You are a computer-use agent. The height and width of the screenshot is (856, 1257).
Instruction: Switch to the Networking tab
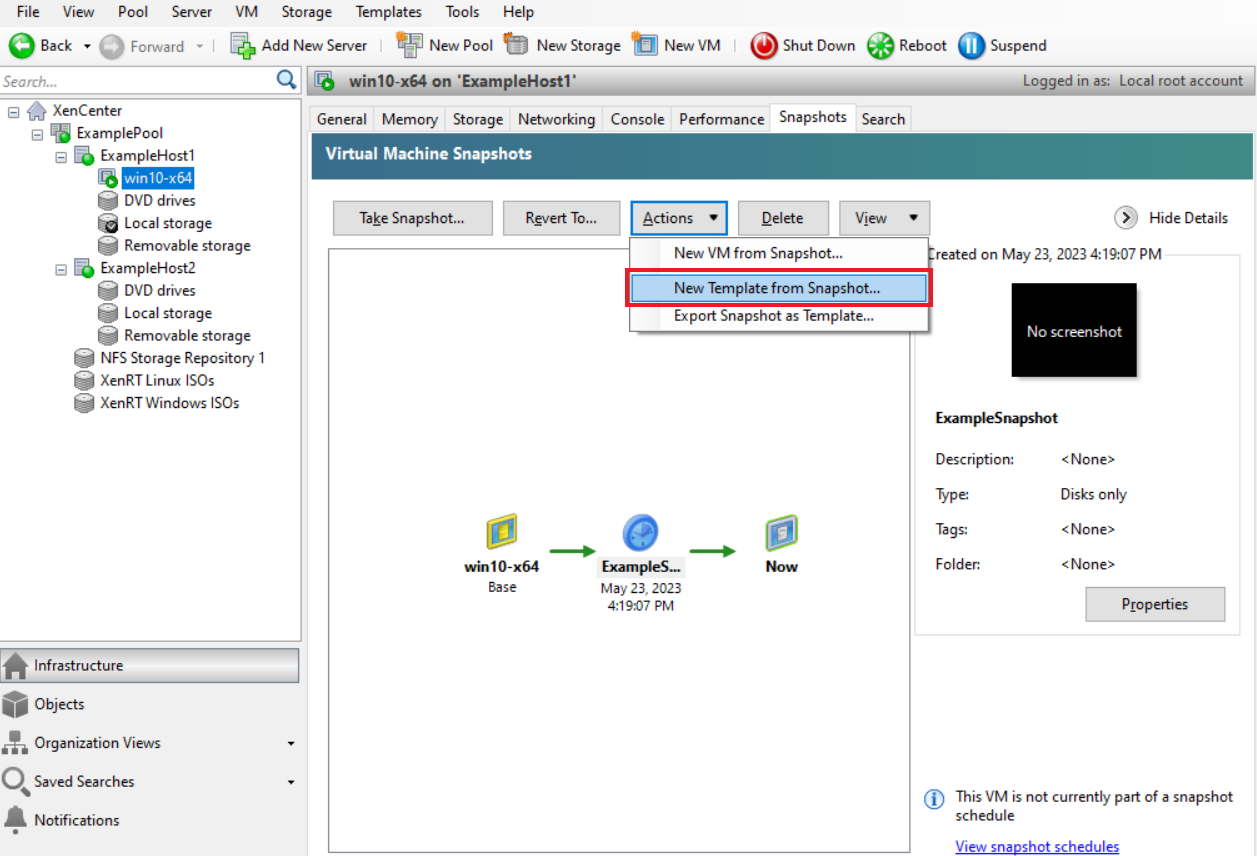[556, 119]
